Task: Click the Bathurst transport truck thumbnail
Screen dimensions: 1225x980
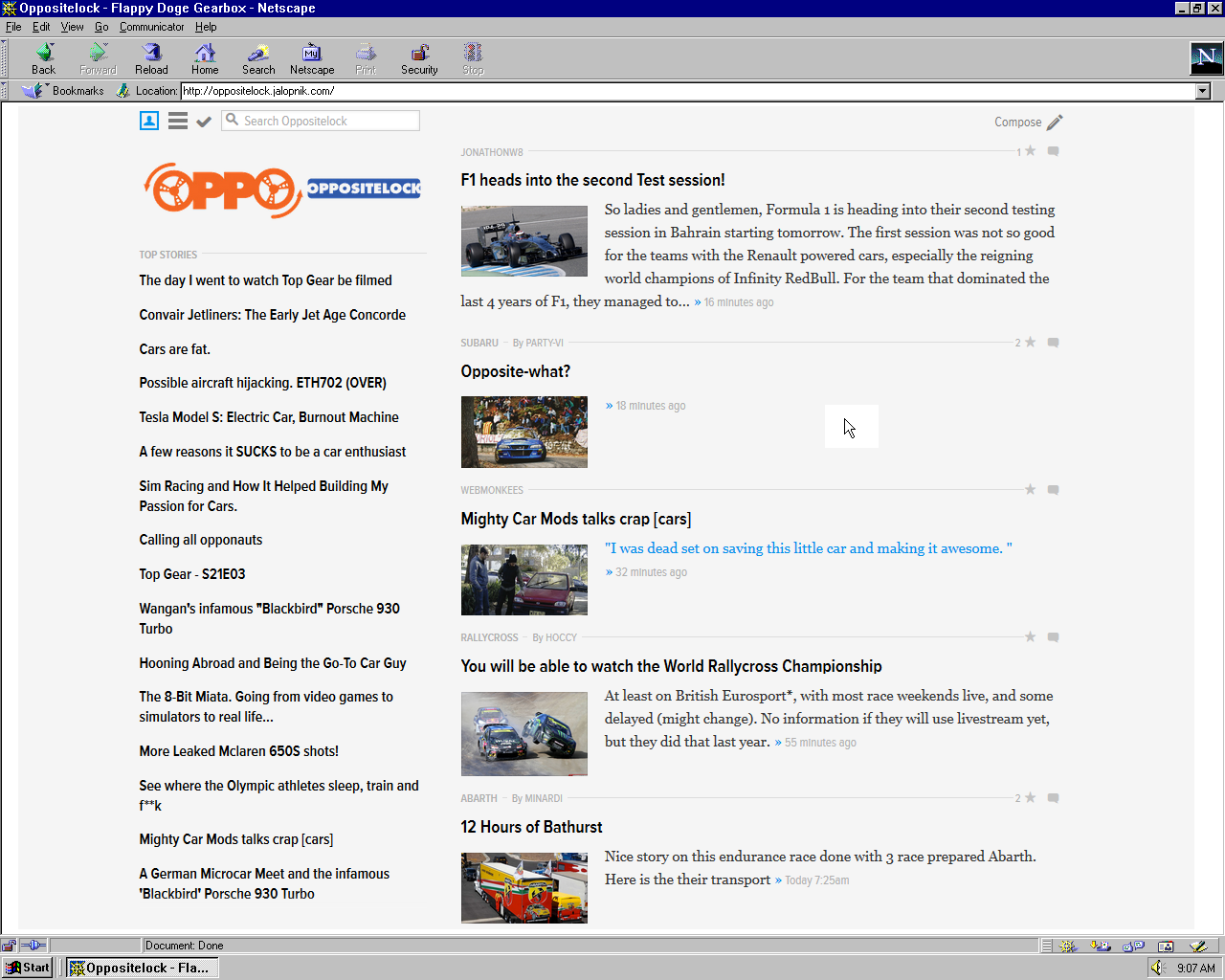Action: (x=524, y=888)
